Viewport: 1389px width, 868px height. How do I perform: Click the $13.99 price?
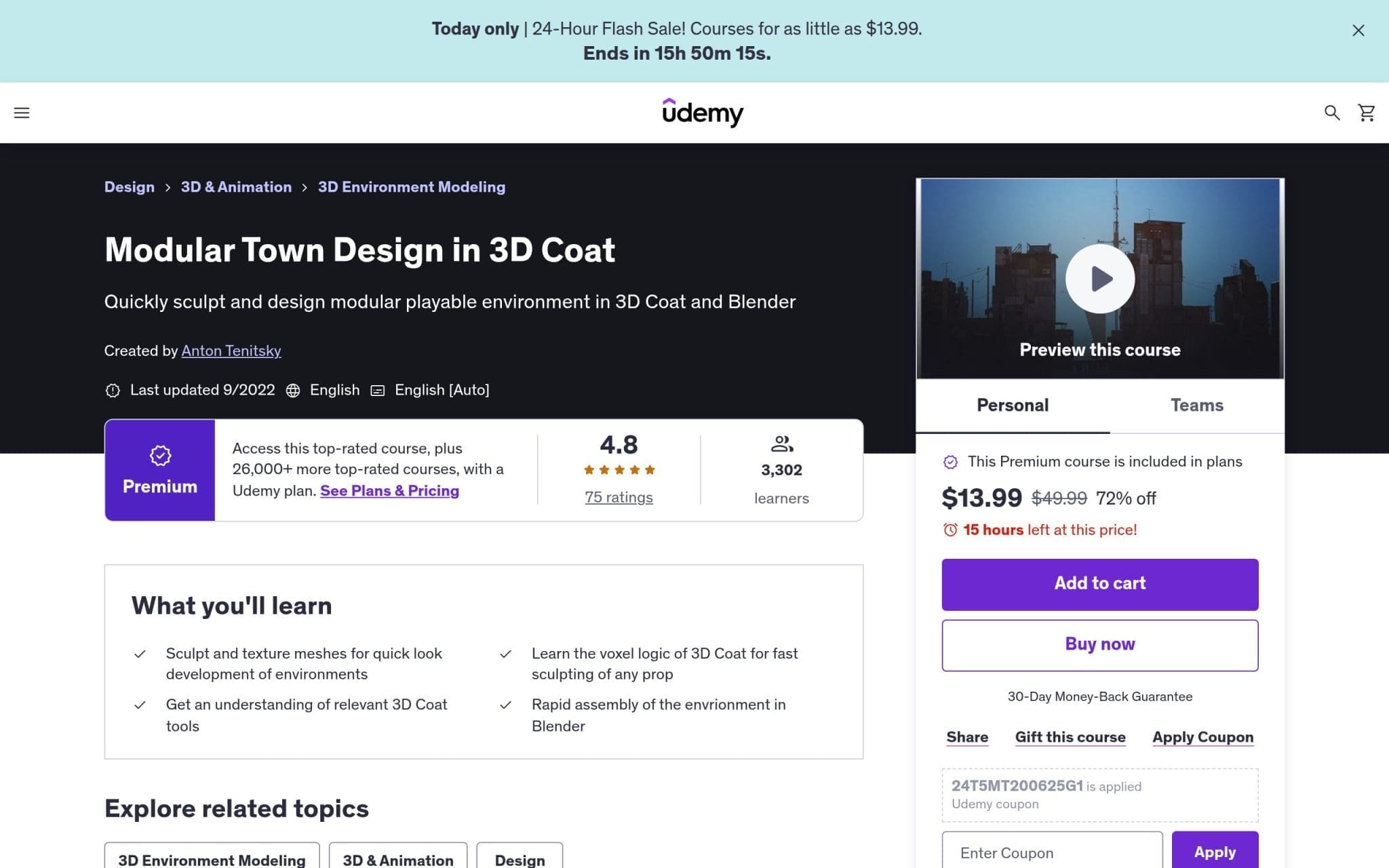(x=981, y=498)
